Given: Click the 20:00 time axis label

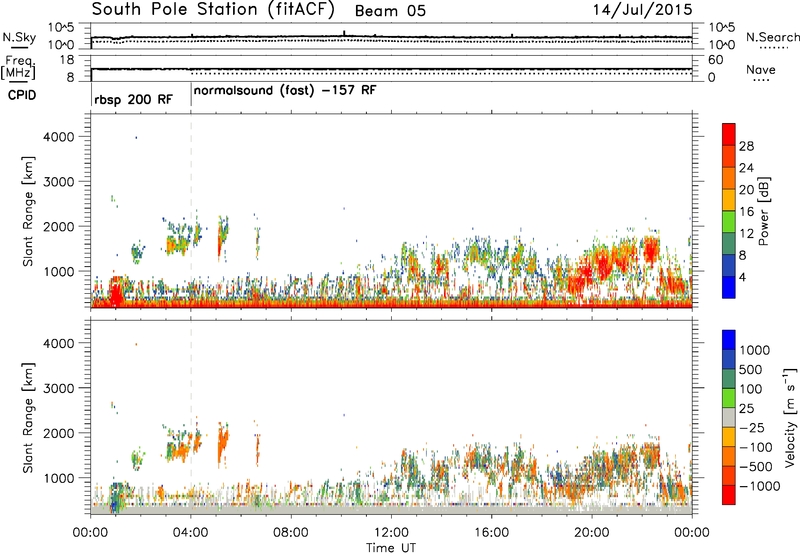Looking at the screenshot, I should click(x=592, y=533).
